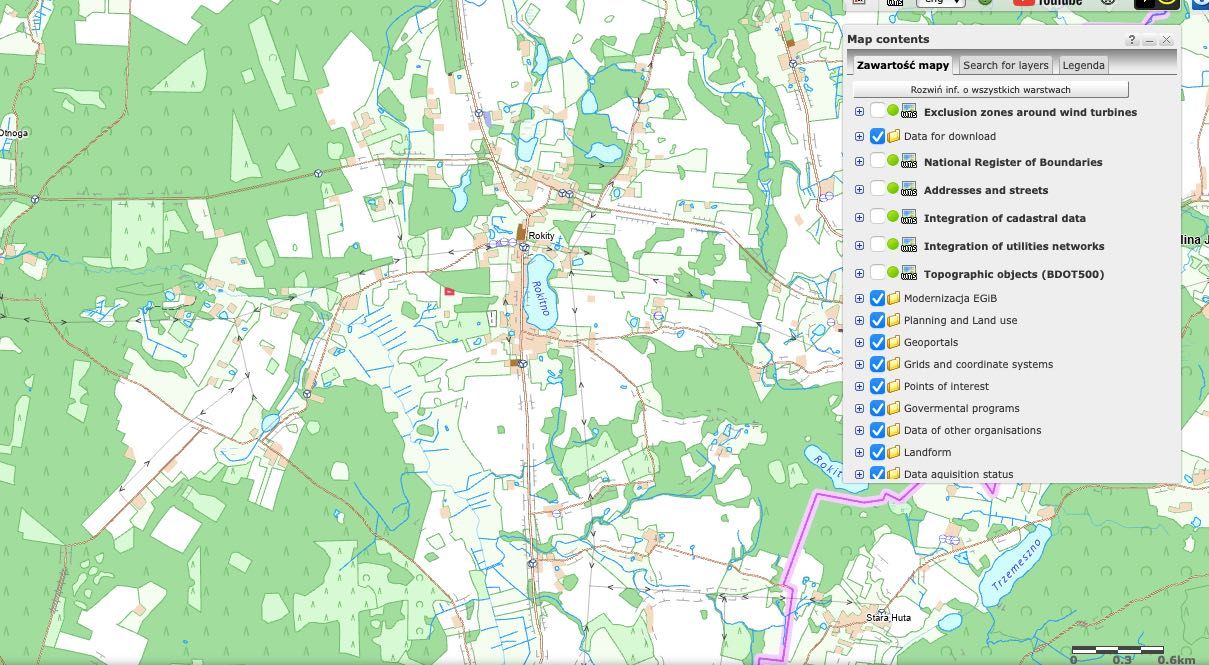Click the WMS icon for National Register of Boundaries
The image size is (1209, 665).
click(x=909, y=161)
